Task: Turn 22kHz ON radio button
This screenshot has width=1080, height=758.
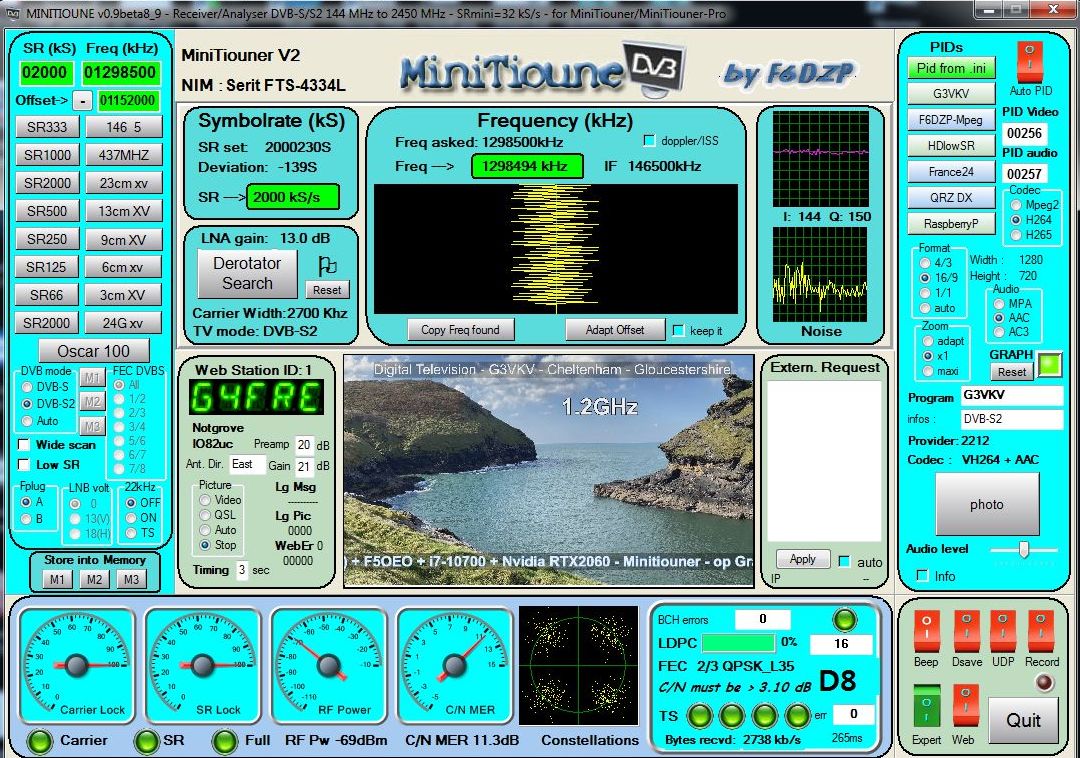Action: click(131, 518)
